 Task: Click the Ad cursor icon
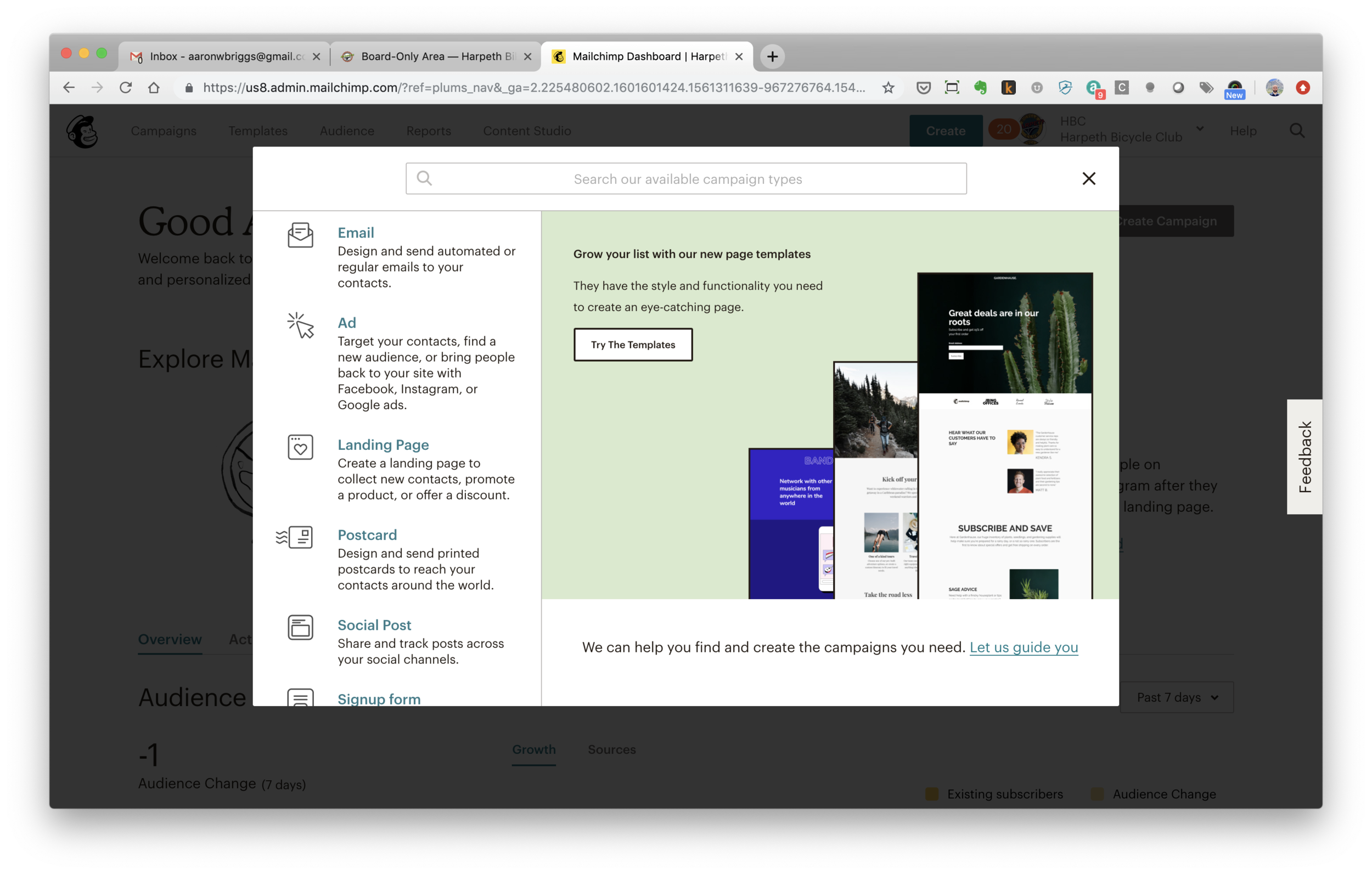pyautogui.click(x=300, y=325)
